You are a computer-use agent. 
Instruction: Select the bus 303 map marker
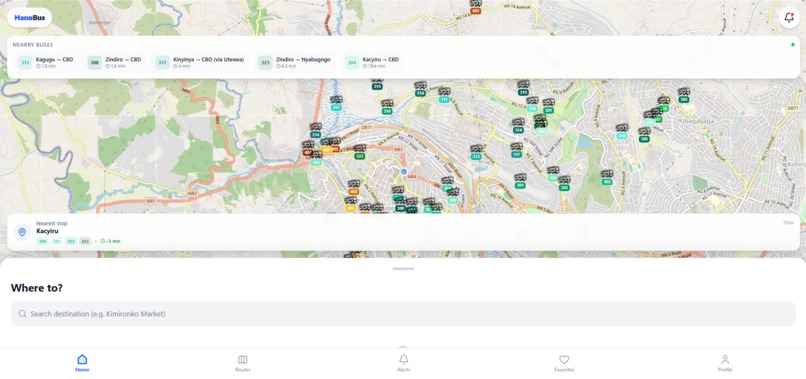[x=564, y=184]
